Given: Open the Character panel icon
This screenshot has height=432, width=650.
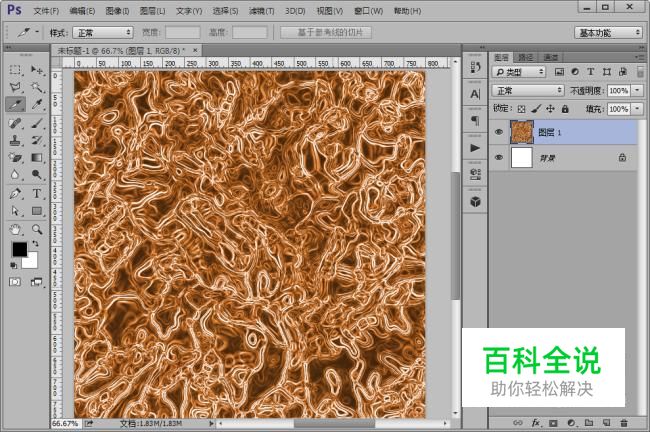Looking at the screenshot, I should click(475, 94).
